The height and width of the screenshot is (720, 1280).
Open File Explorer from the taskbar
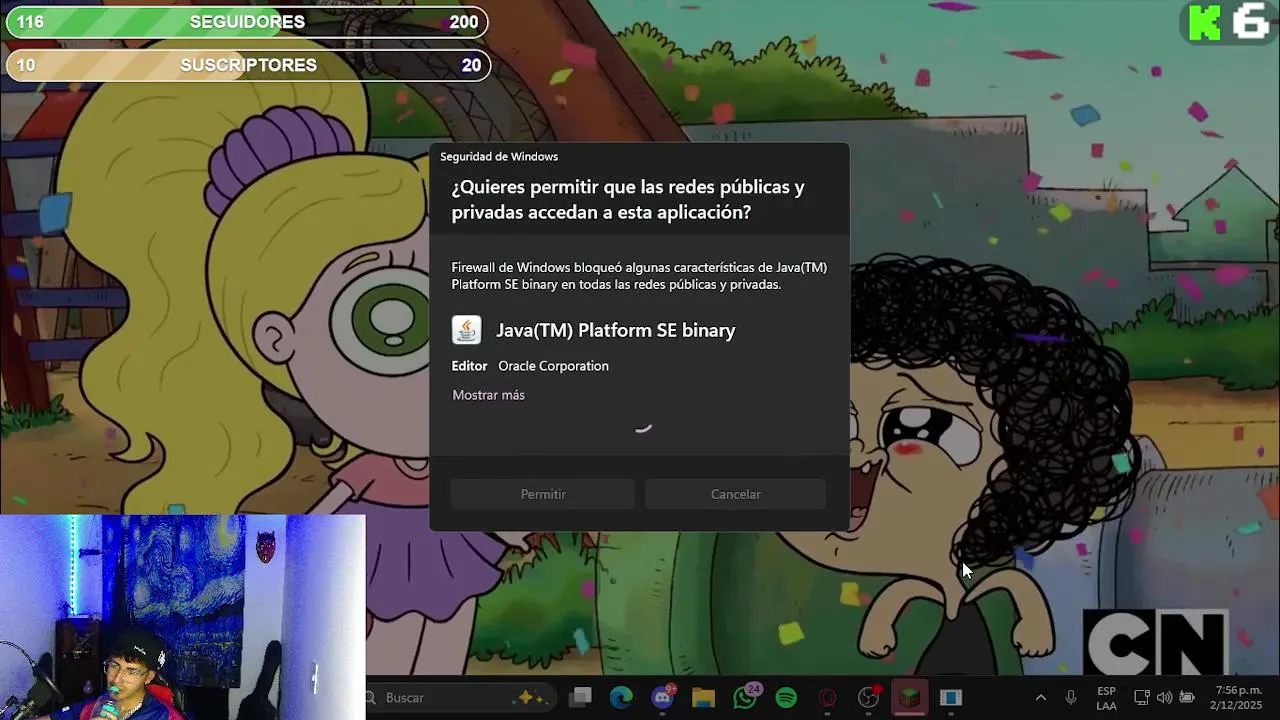pos(703,697)
